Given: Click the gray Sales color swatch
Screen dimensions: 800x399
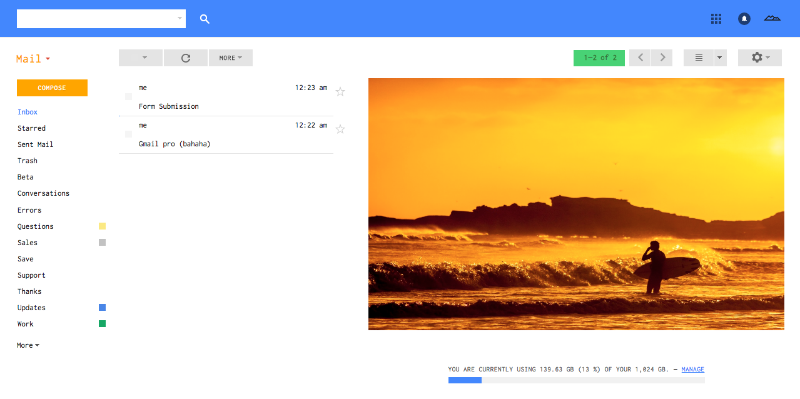Looking at the screenshot, I should pos(103,242).
